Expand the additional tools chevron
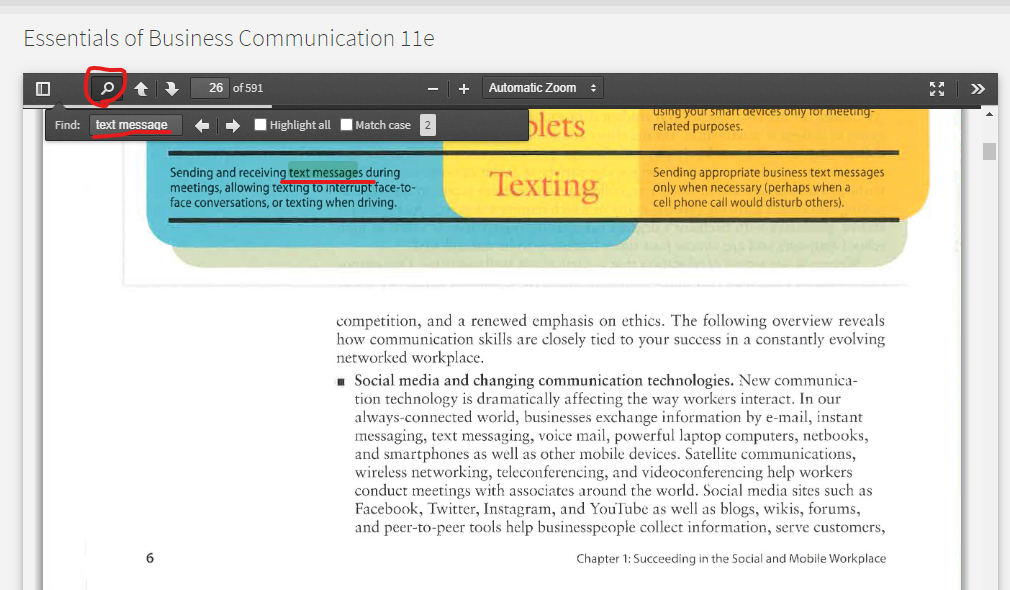The height and width of the screenshot is (590, 1010). click(x=977, y=88)
